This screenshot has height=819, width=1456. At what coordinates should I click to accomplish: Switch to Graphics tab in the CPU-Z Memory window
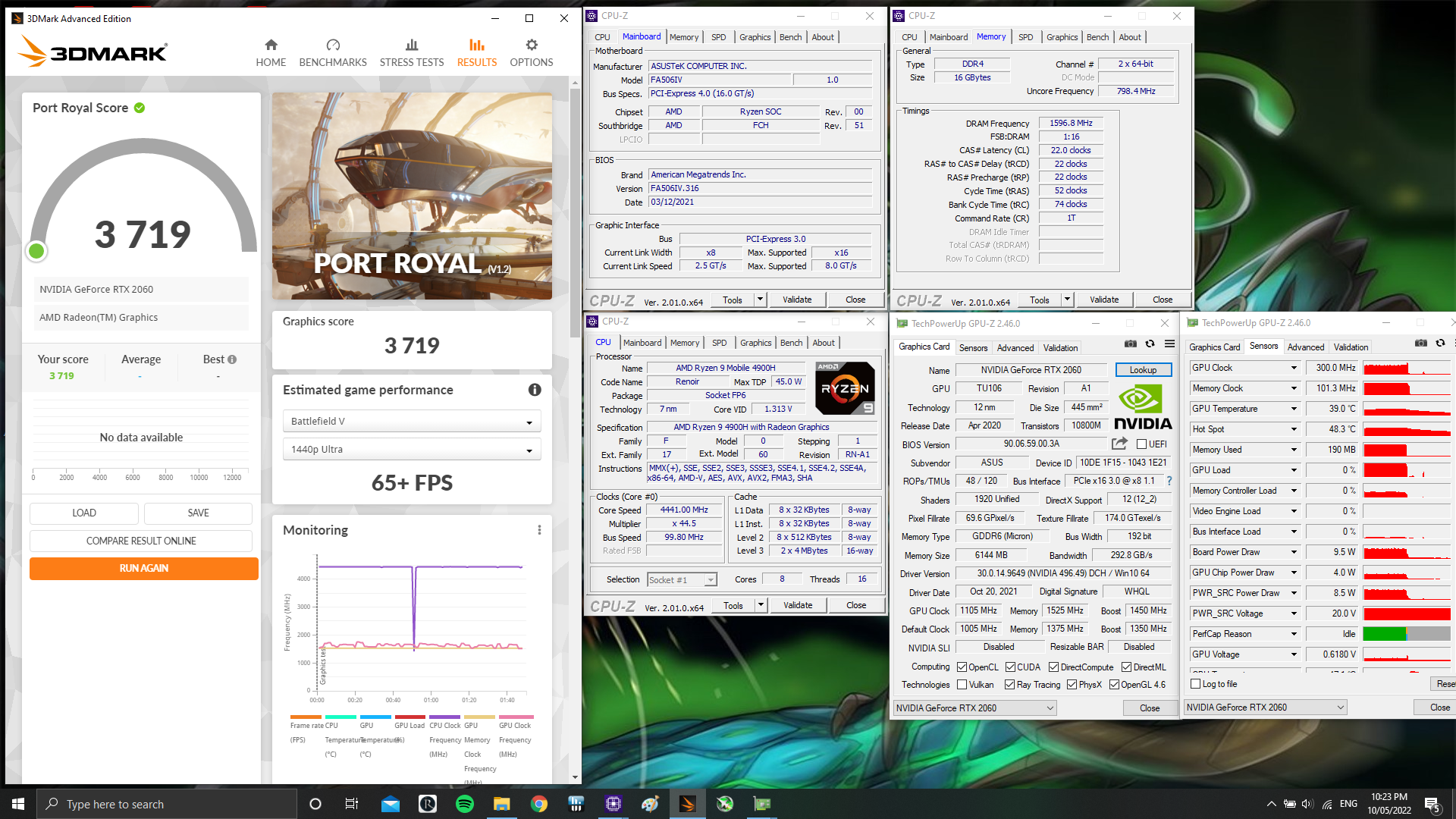click(x=1062, y=37)
